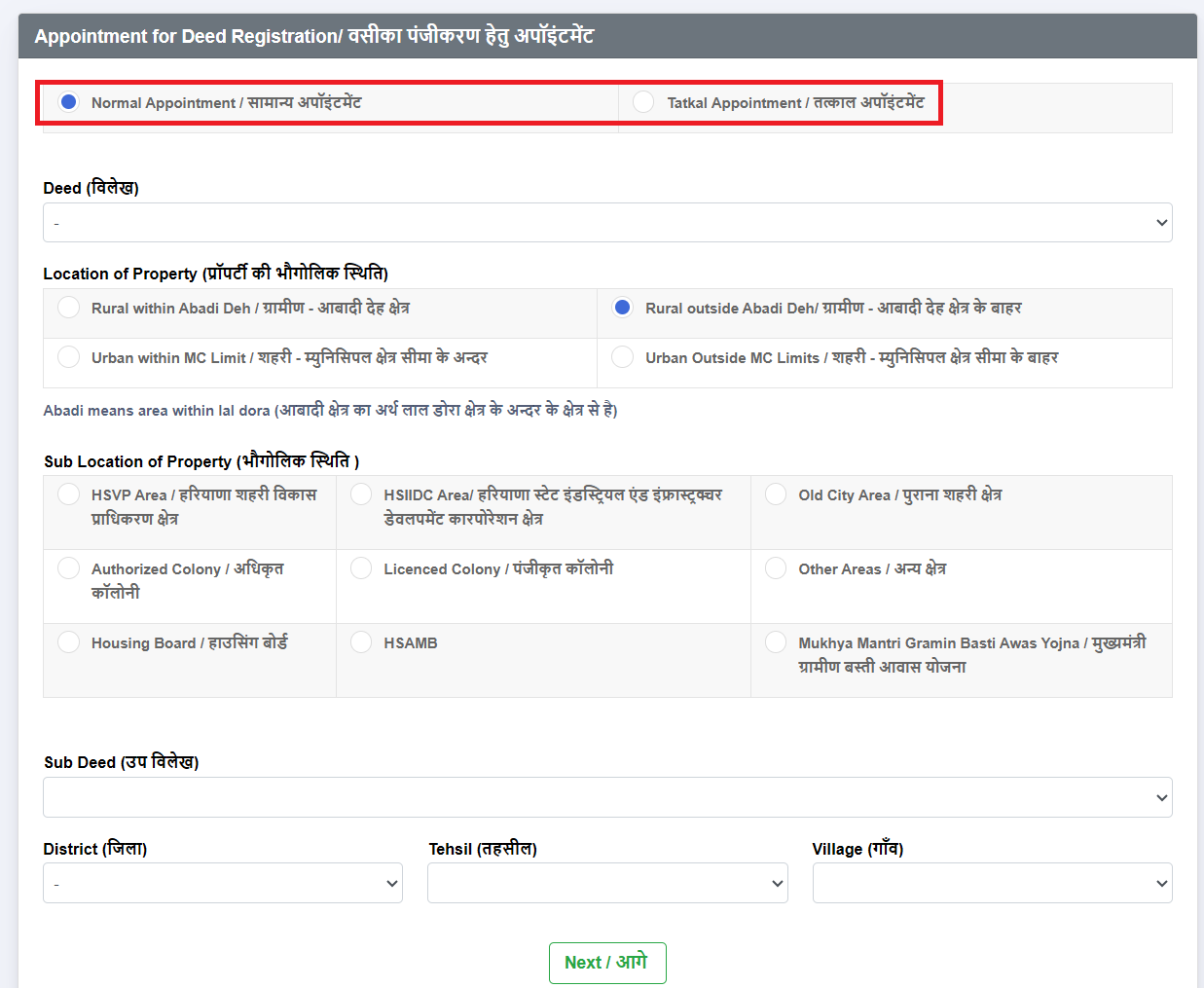Open the District dropdown
The height and width of the screenshot is (988, 1204).
point(223,884)
